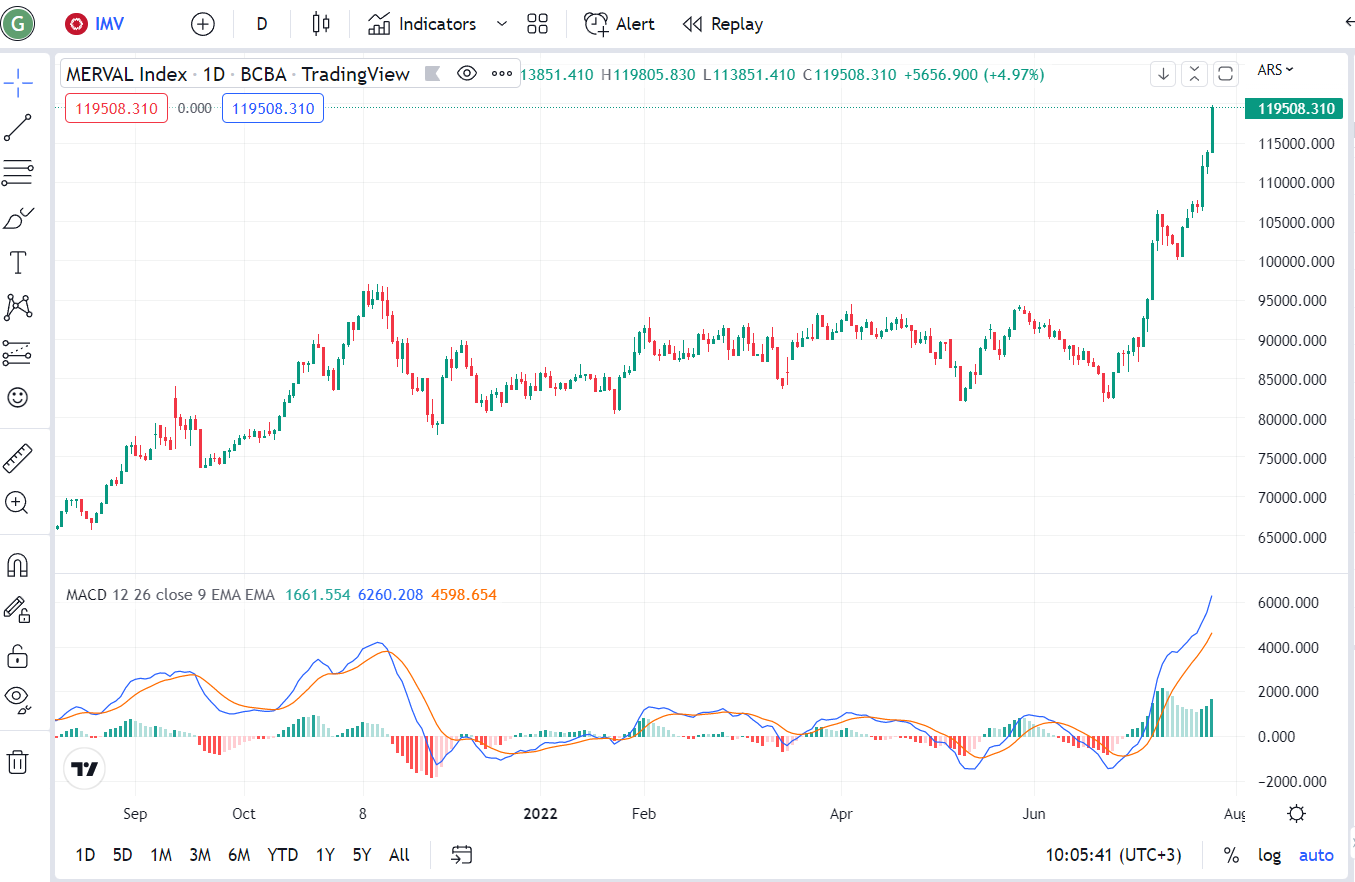Activate the zoom in tool
Viewport: 1355px width, 882px height.
tap(17, 503)
